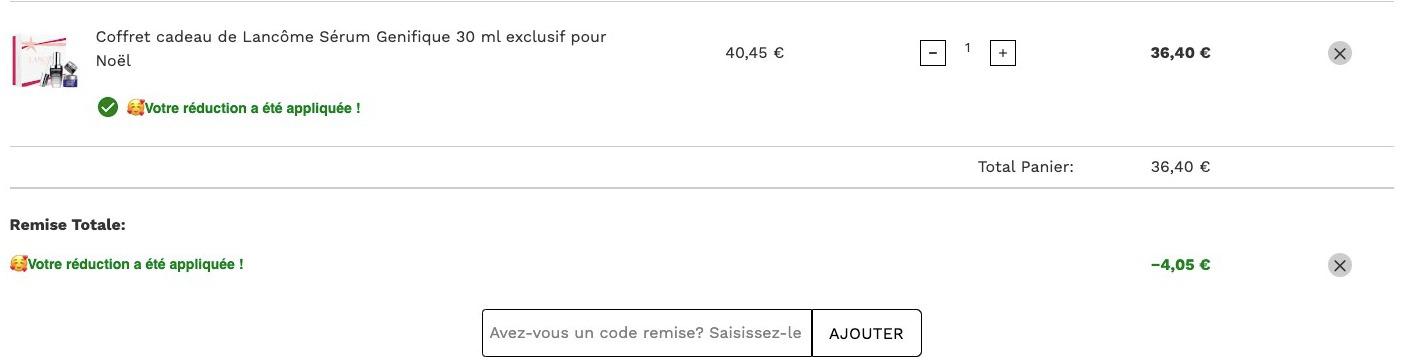Click the Remise Totale heading
1408x362 pixels.
(67, 225)
